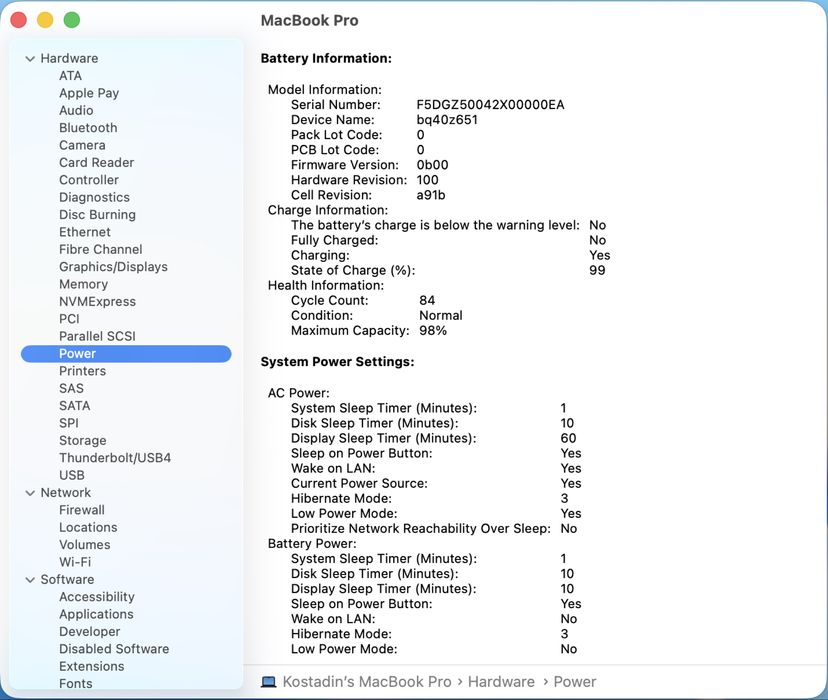The image size is (828, 700).
Task: Select Printers in the sidebar
Action: click(x=82, y=371)
